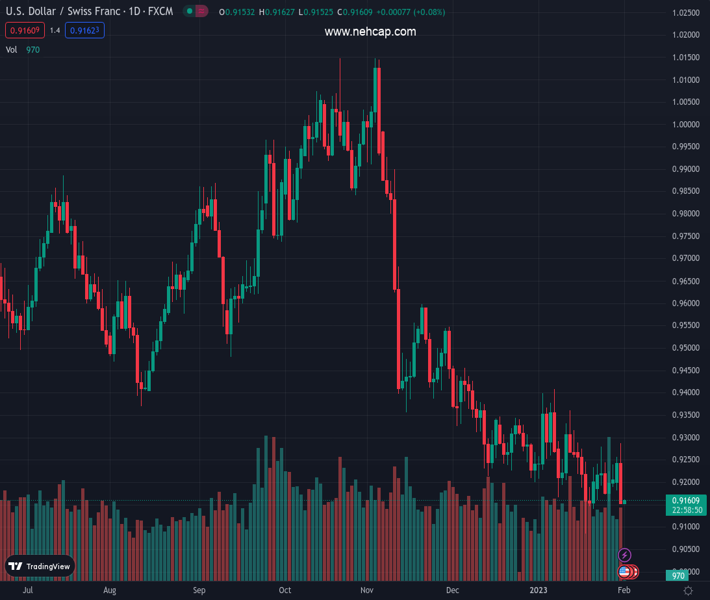Screen dimensions: 710x600
Task: Click the red sell price 0.91609 button
Action: pyautogui.click(x=21, y=31)
